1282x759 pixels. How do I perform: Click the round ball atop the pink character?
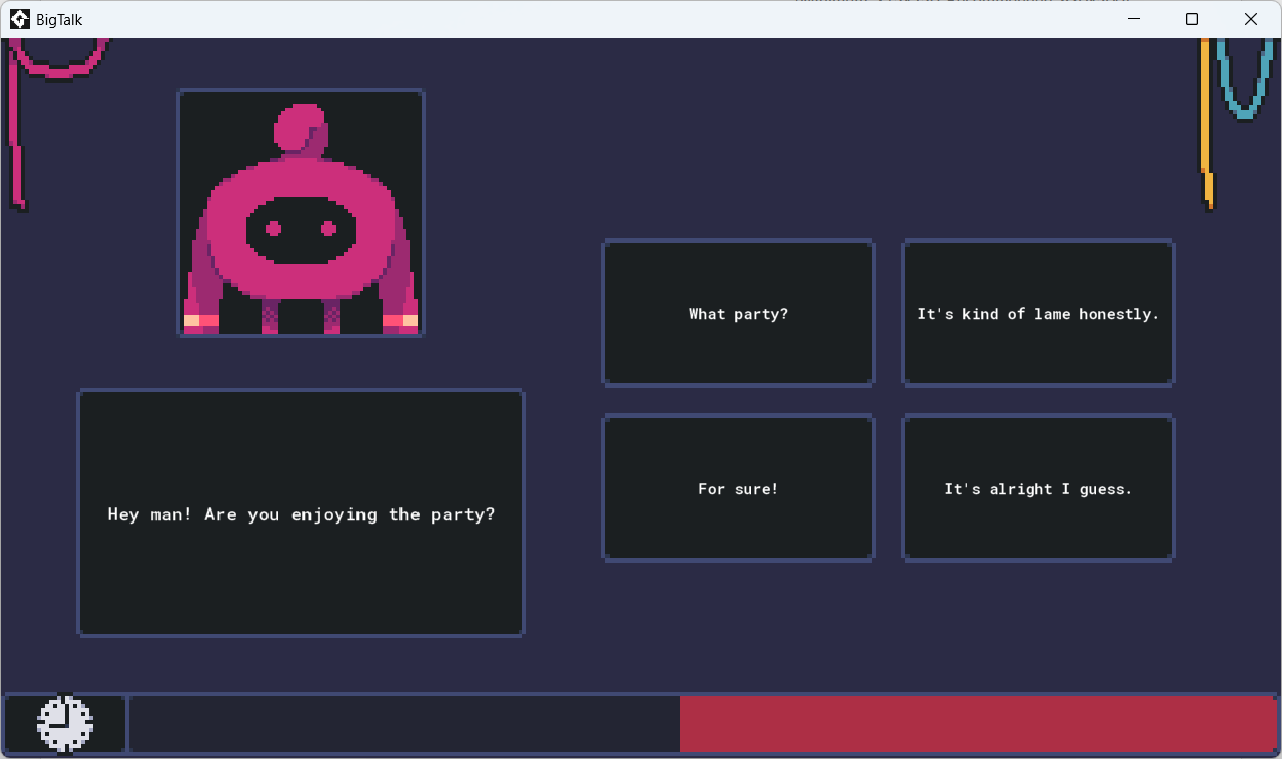(x=300, y=130)
